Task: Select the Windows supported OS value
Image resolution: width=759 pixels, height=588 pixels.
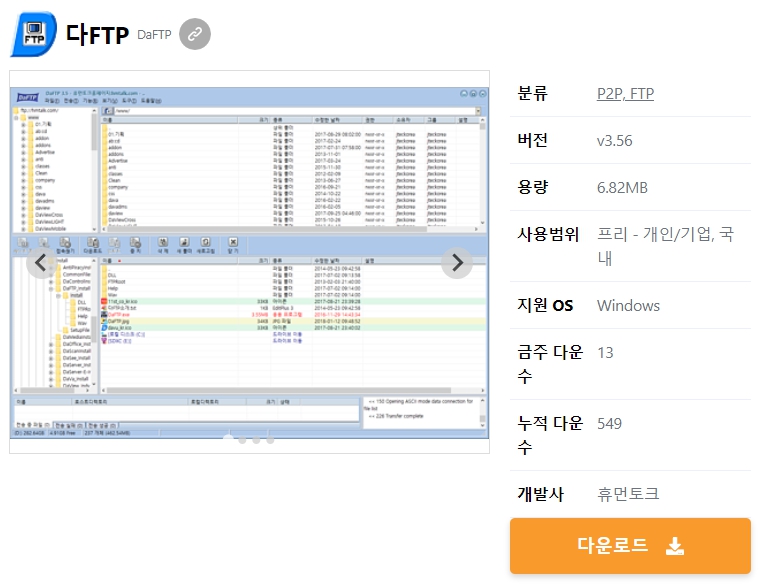Action: pos(628,306)
